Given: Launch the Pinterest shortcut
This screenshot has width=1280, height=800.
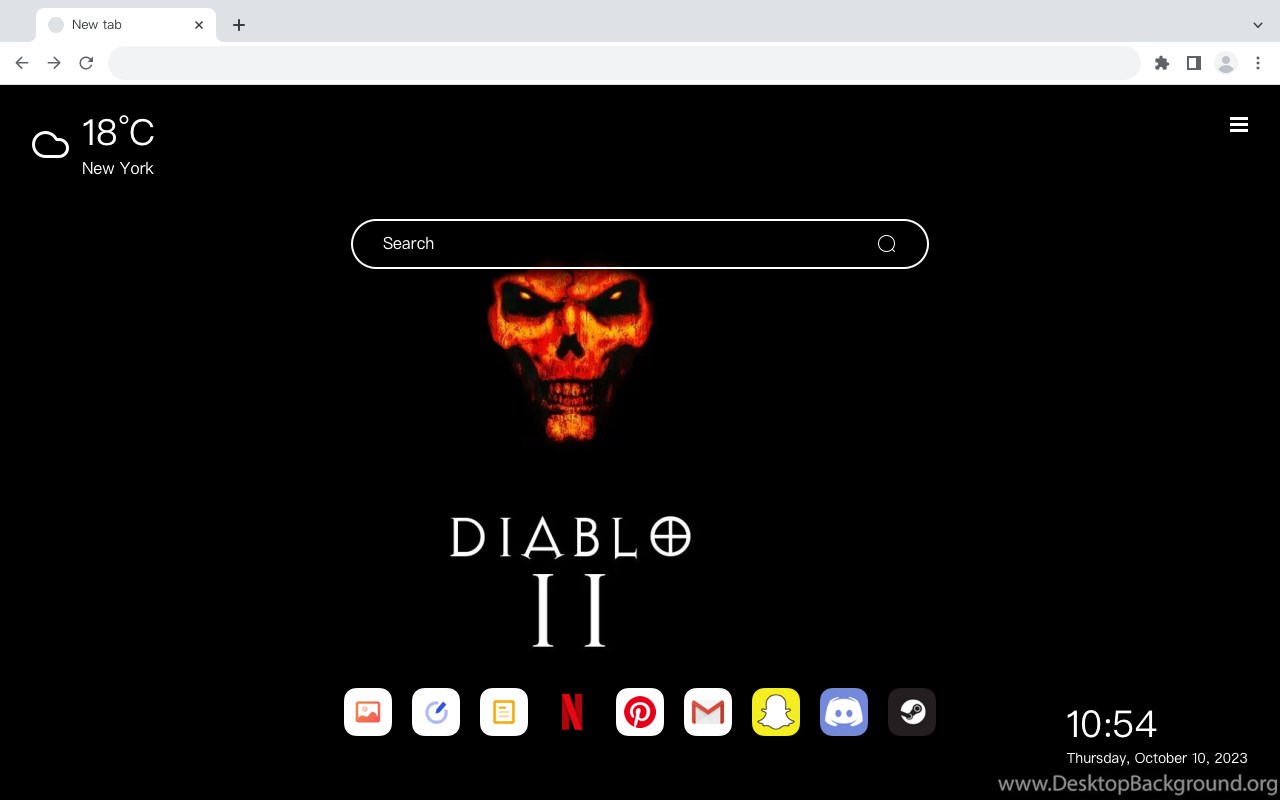Looking at the screenshot, I should click(640, 712).
